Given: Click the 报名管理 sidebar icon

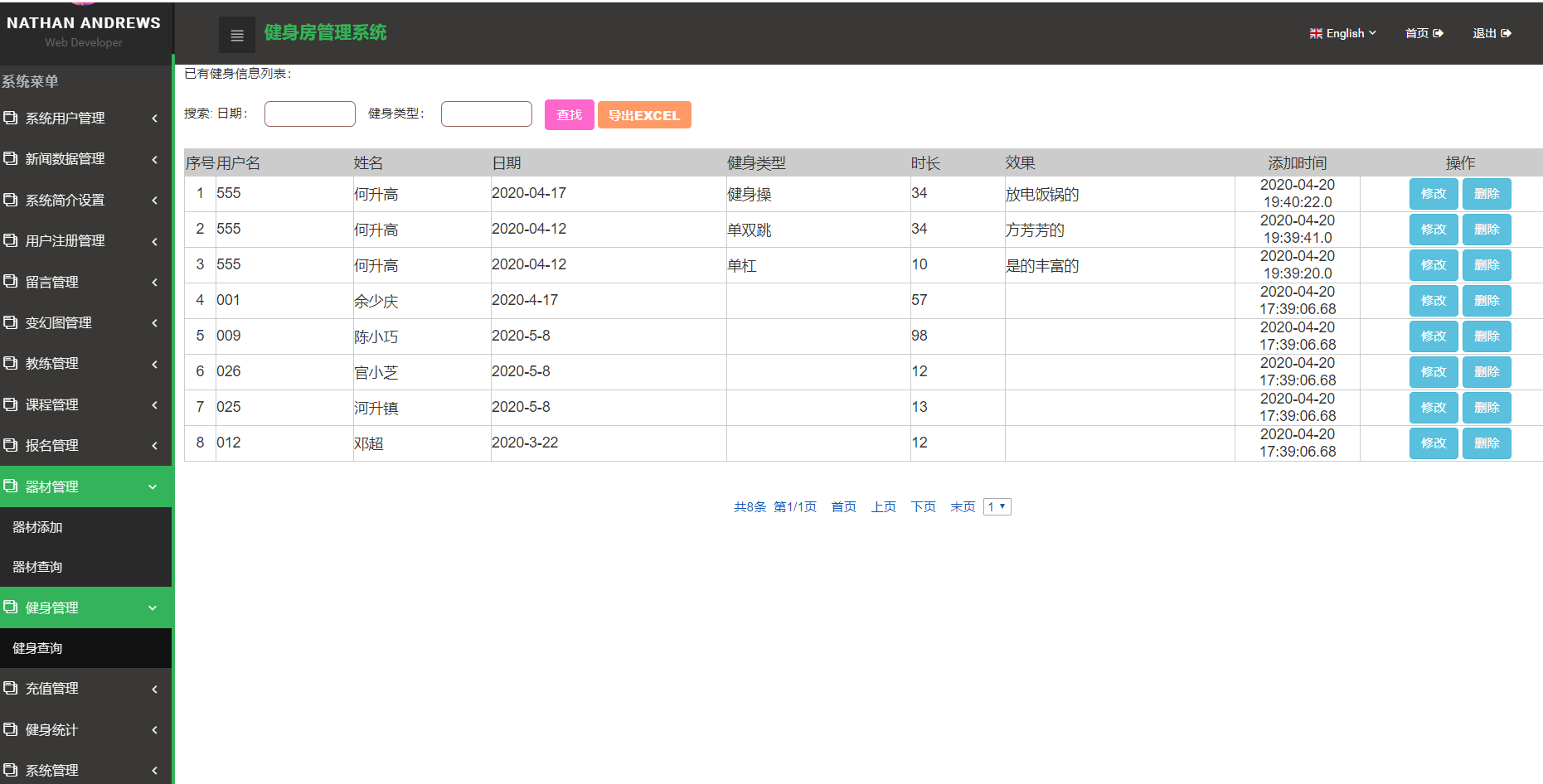Looking at the screenshot, I should (x=11, y=445).
